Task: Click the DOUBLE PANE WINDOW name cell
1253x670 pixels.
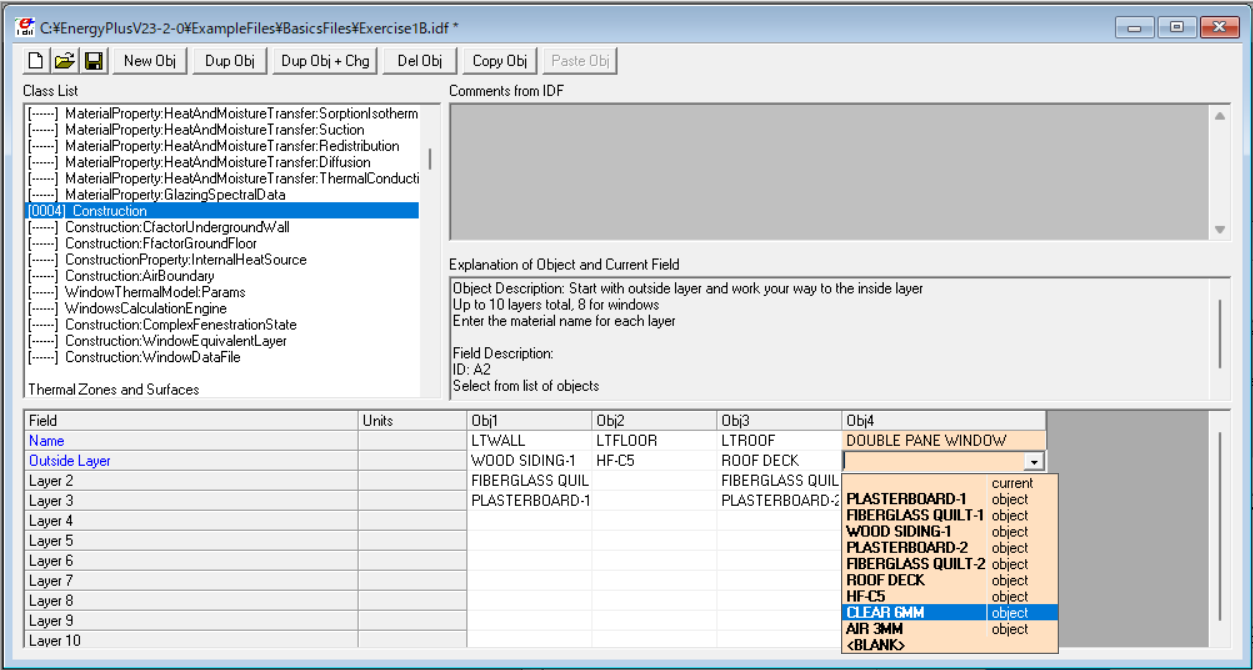Action: 944,440
